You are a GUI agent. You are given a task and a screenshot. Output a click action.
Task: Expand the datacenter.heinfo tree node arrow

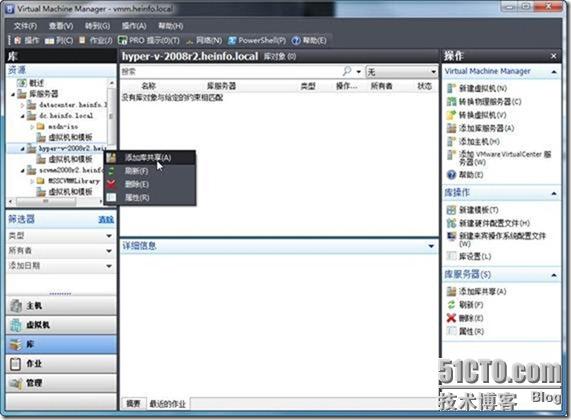22,105
